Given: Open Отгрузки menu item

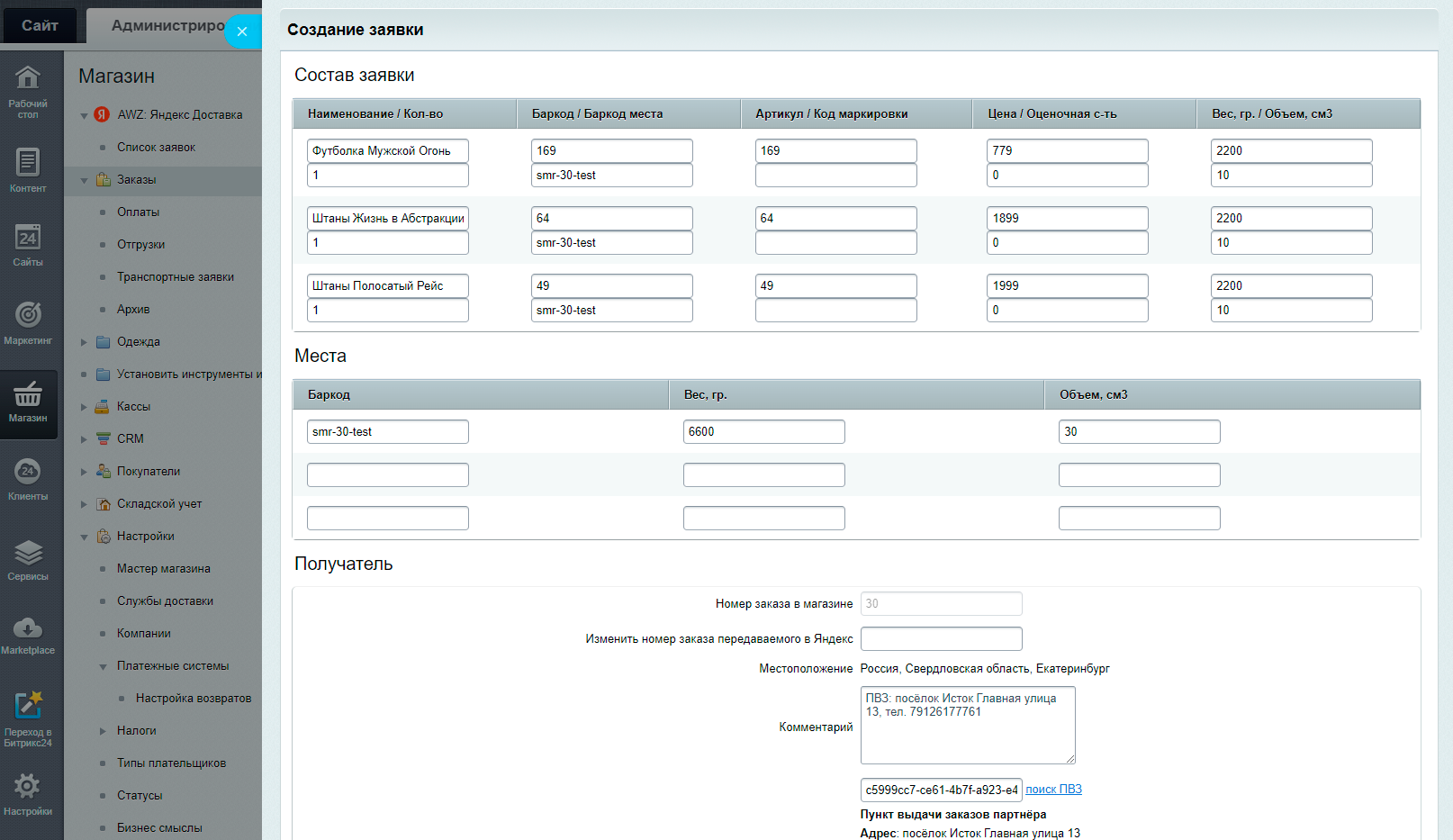Looking at the screenshot, I should pyautogui.click(x=140, y=244).
